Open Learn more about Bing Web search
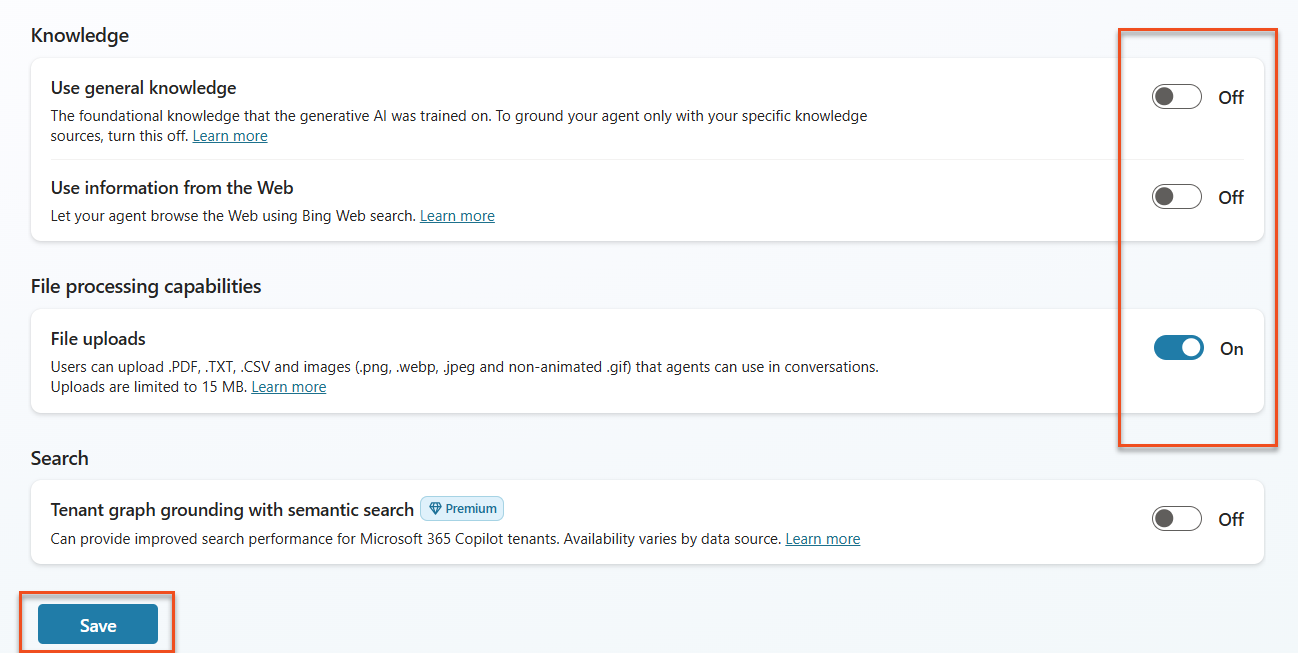The height and width of the screenshot is (653, 1298). coord(457,215)
